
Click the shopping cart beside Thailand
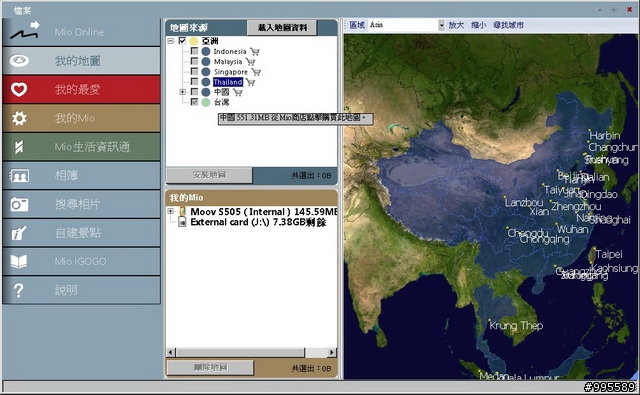click(x=251, y=82)
